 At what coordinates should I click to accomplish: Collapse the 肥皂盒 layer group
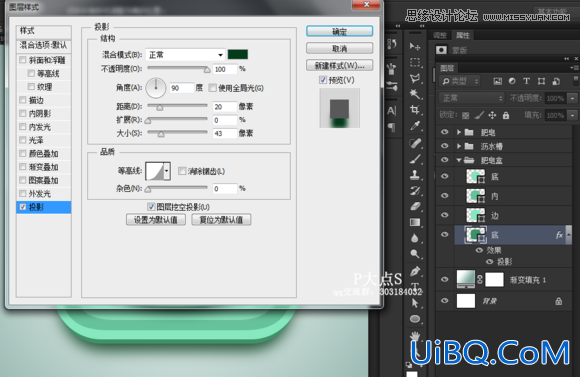coord(459,160)
